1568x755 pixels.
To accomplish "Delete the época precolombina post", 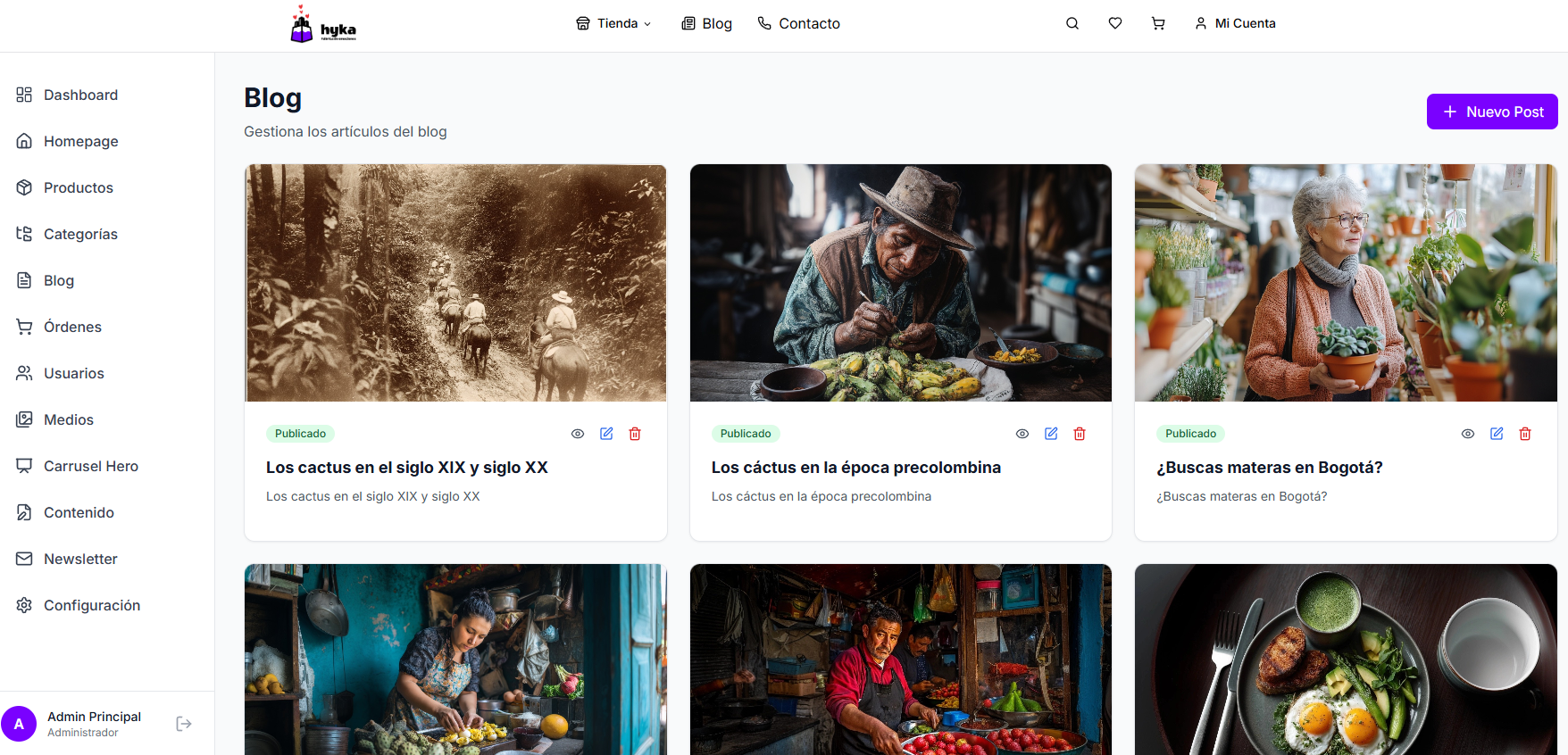I will [x=1080, y=434].
